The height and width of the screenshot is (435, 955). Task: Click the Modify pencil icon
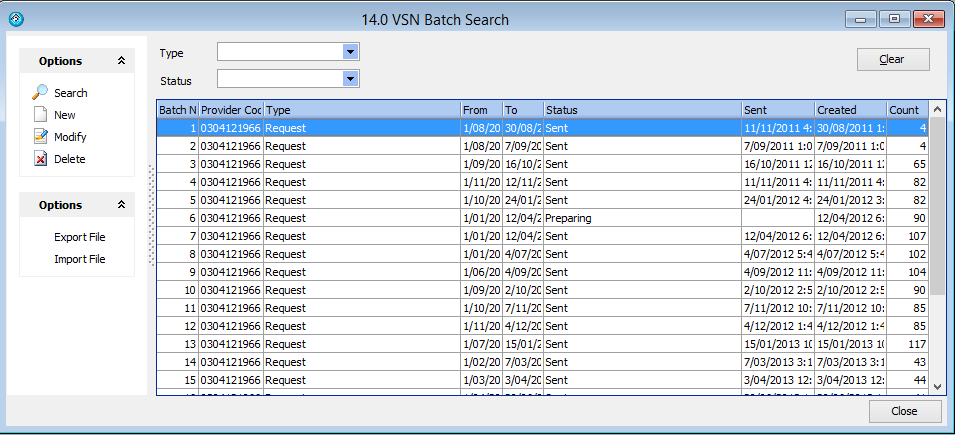click(41, 137)
